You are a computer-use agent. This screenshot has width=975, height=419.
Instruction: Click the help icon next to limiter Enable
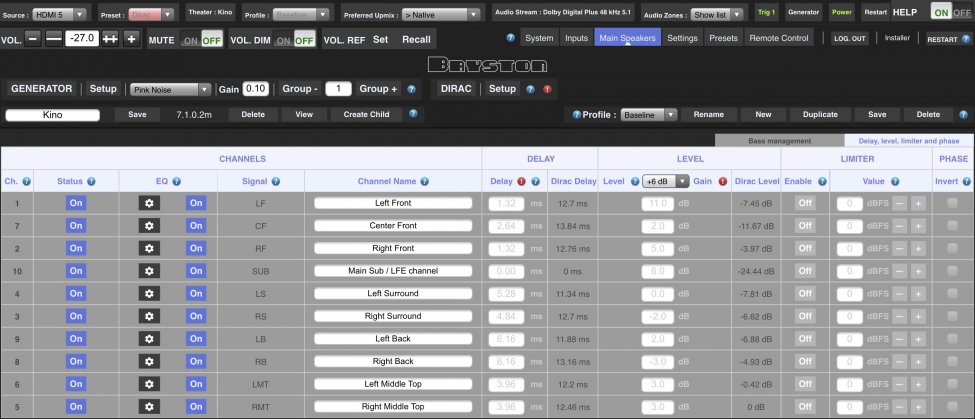(x=821, y=181)
